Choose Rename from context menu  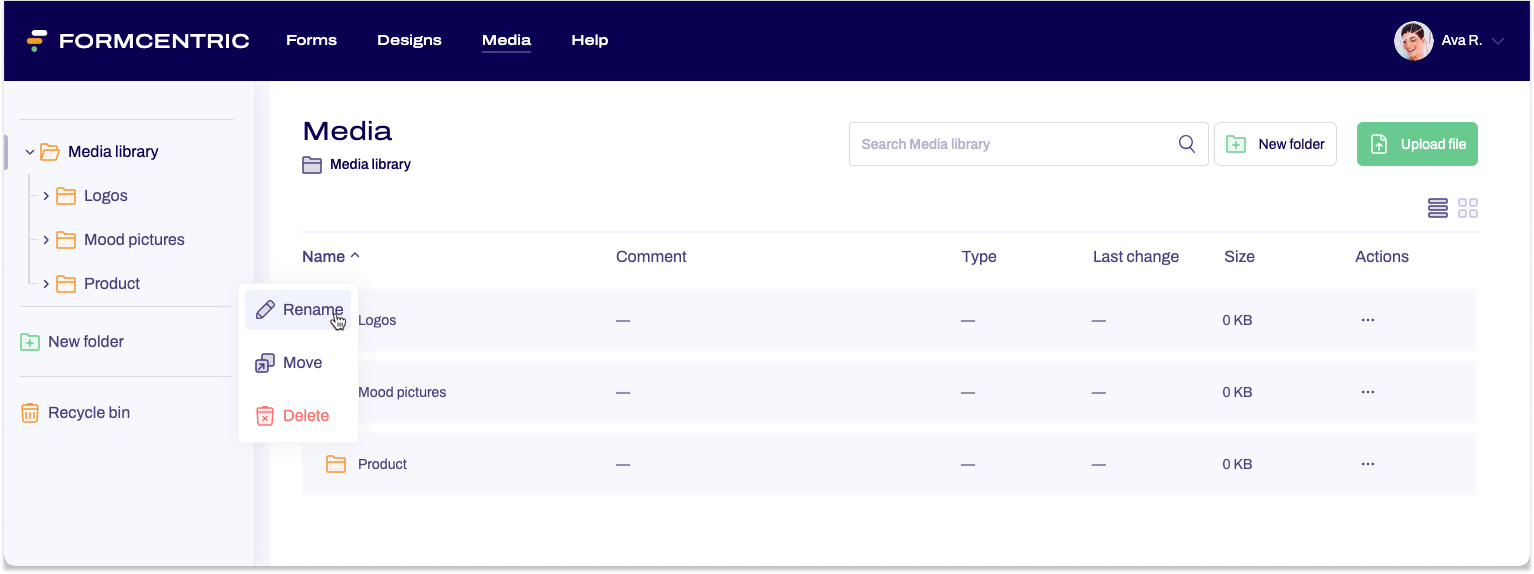point(298,310)
